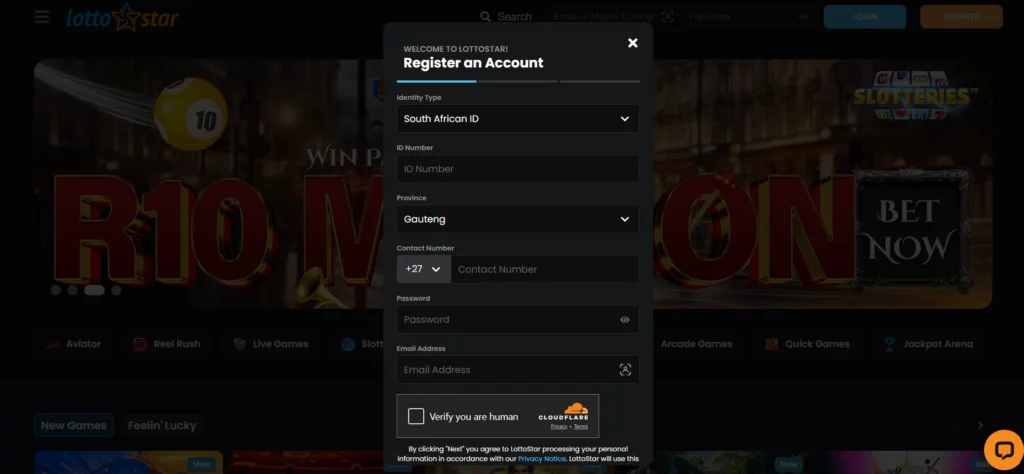The height and width of the screenshot is (474, 1024).
Task: Switch to the Feelin' Lucky tab
Action: click(x=162, y=425)
